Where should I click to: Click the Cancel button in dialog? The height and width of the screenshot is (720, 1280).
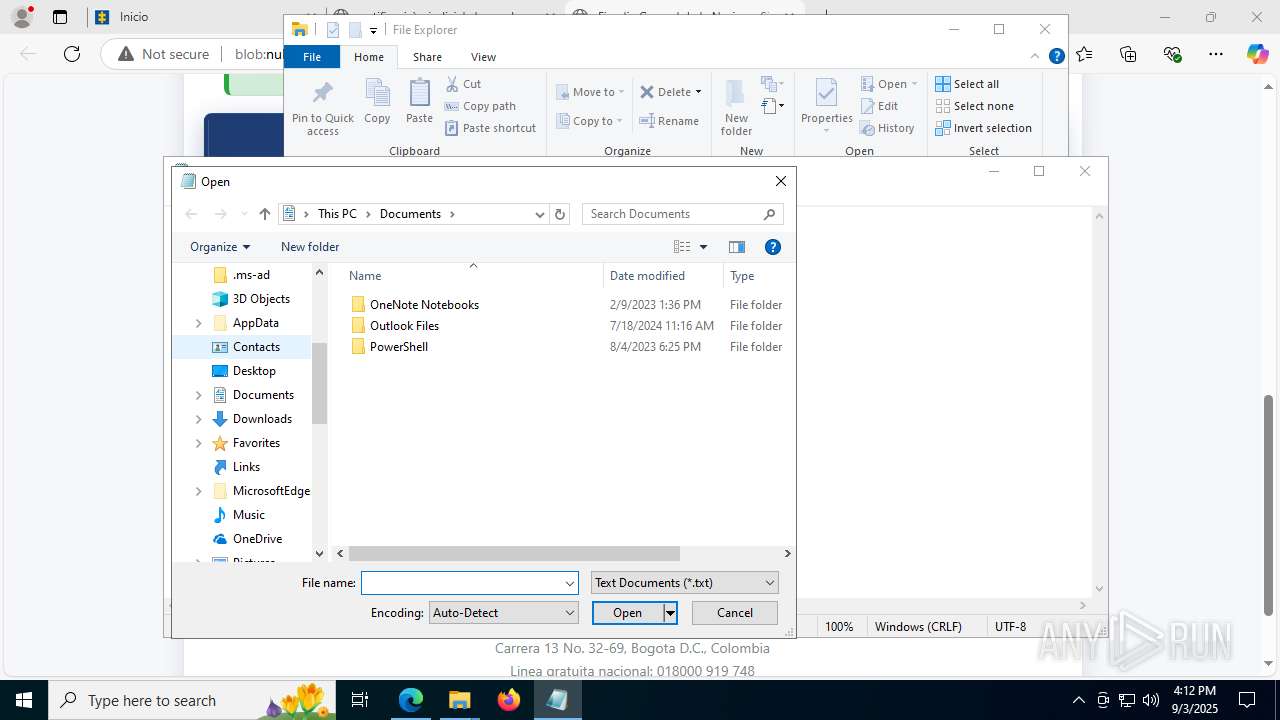(735, 613)
